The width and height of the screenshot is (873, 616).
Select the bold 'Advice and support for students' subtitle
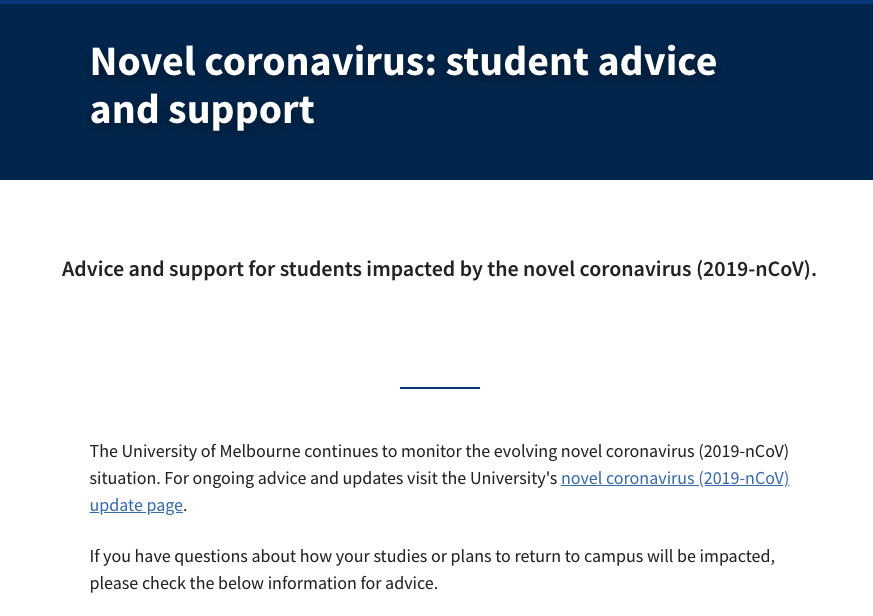coord(439,269)
